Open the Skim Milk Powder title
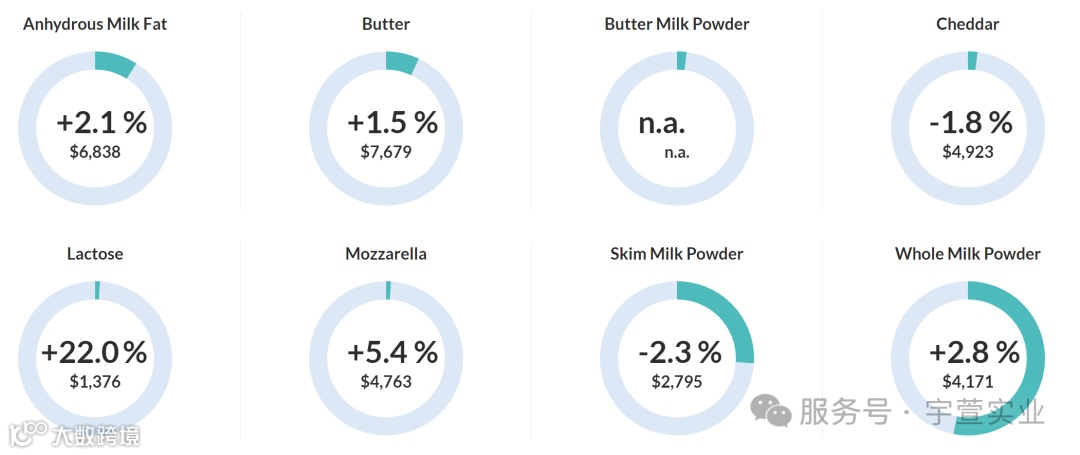 point(677,254)
